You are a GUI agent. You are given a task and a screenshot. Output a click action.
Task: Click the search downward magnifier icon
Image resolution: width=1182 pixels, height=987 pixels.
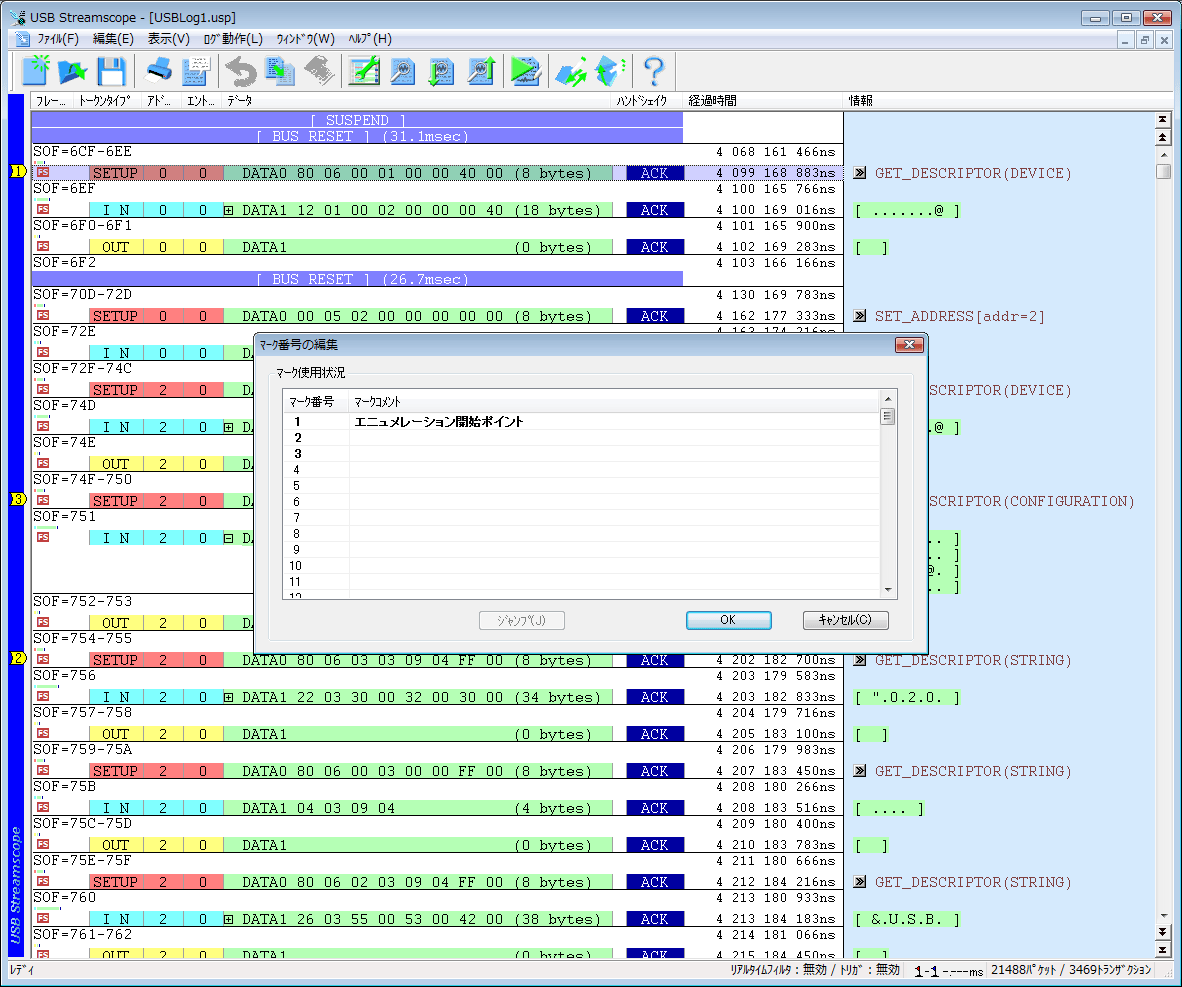[441, 71]
